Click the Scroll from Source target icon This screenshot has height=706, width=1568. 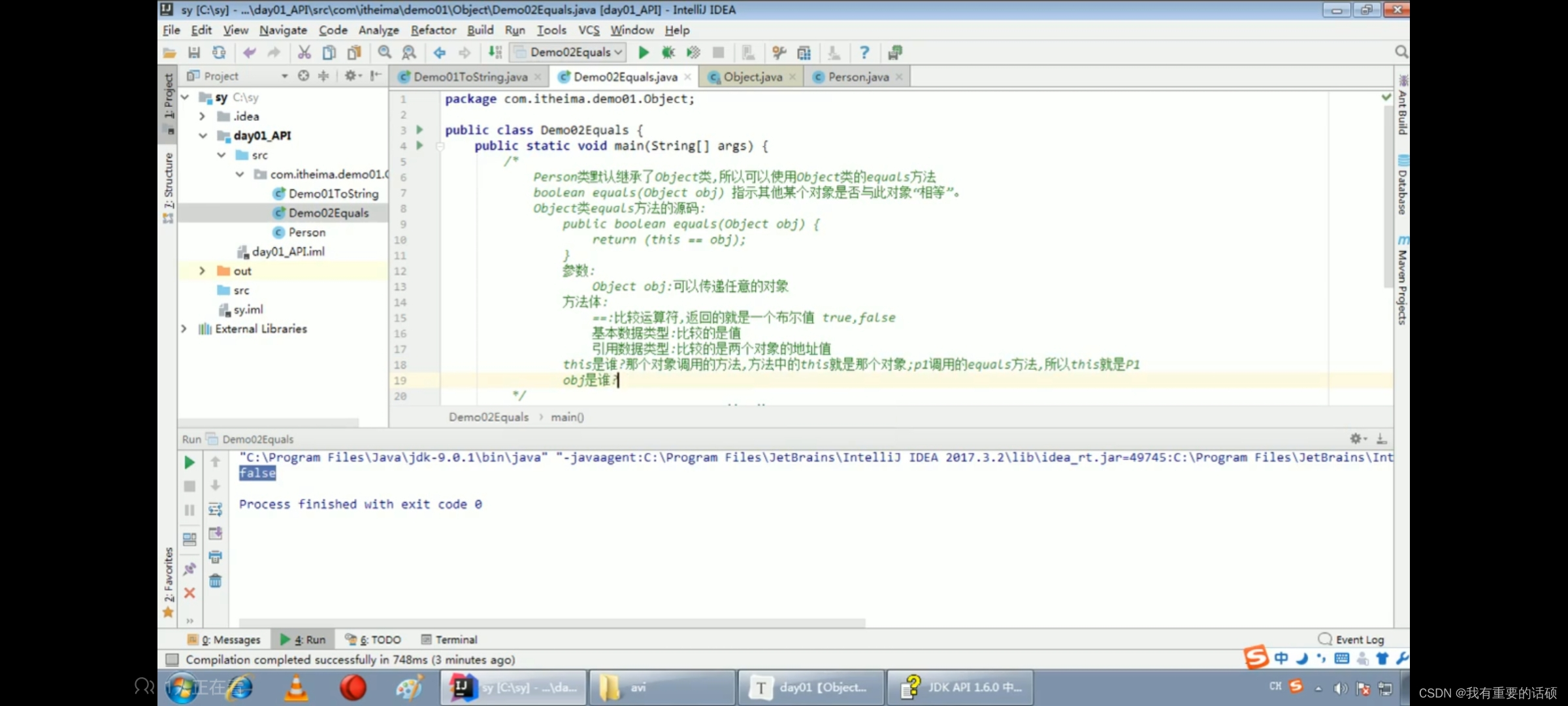coord(304,76)
